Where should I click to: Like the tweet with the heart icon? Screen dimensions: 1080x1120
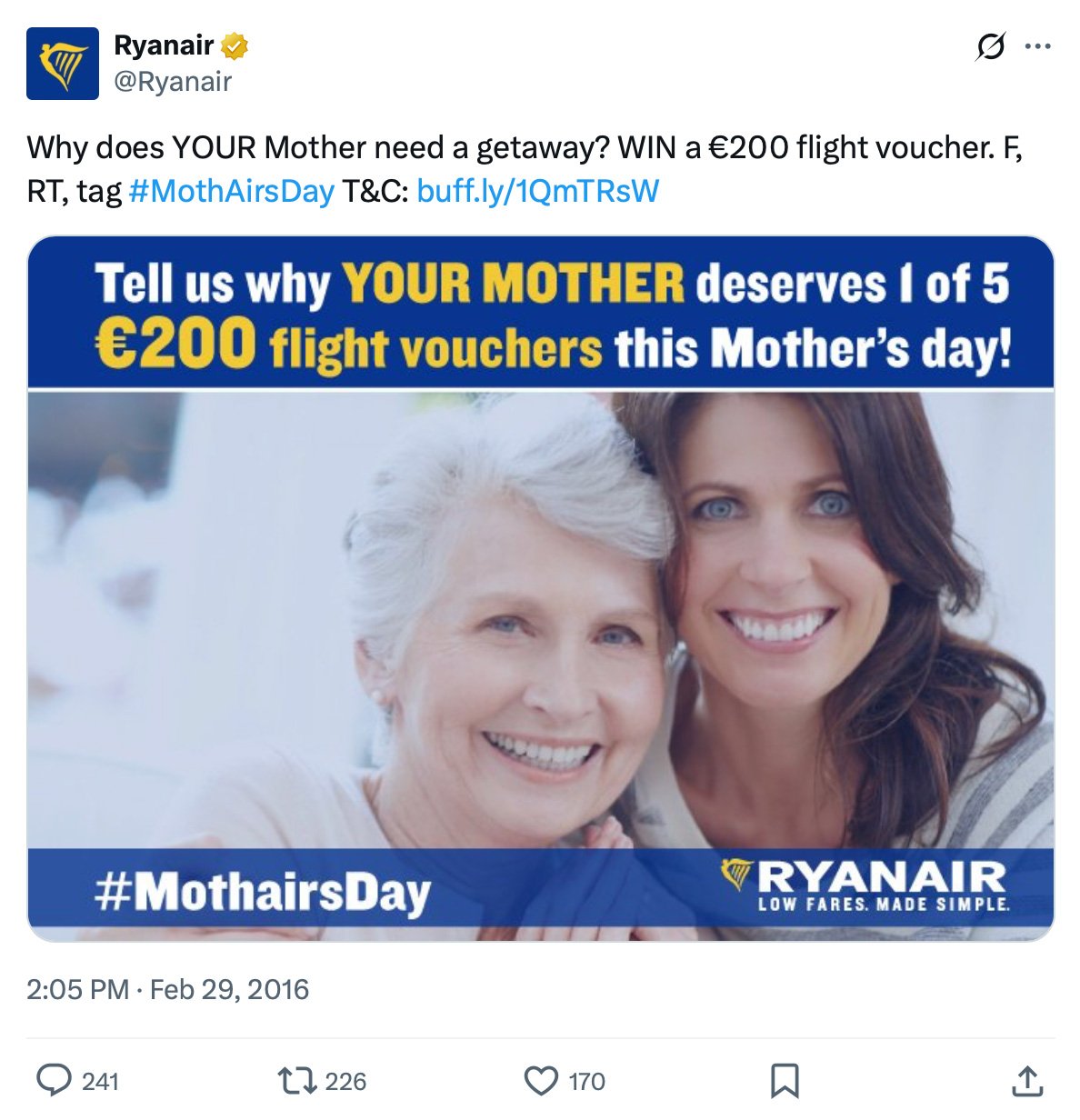543,1082
